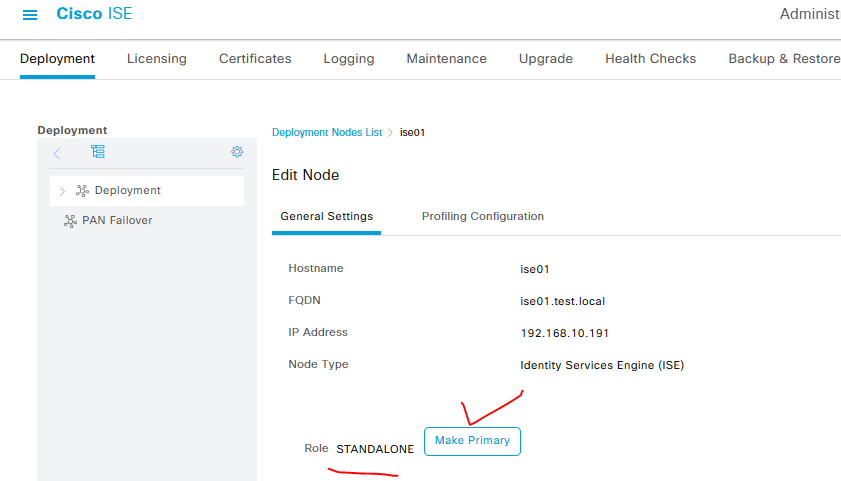841x481 pixels.
Task: Open the Deployment Nodes List breadcrumb link
Action: point(327,132)
